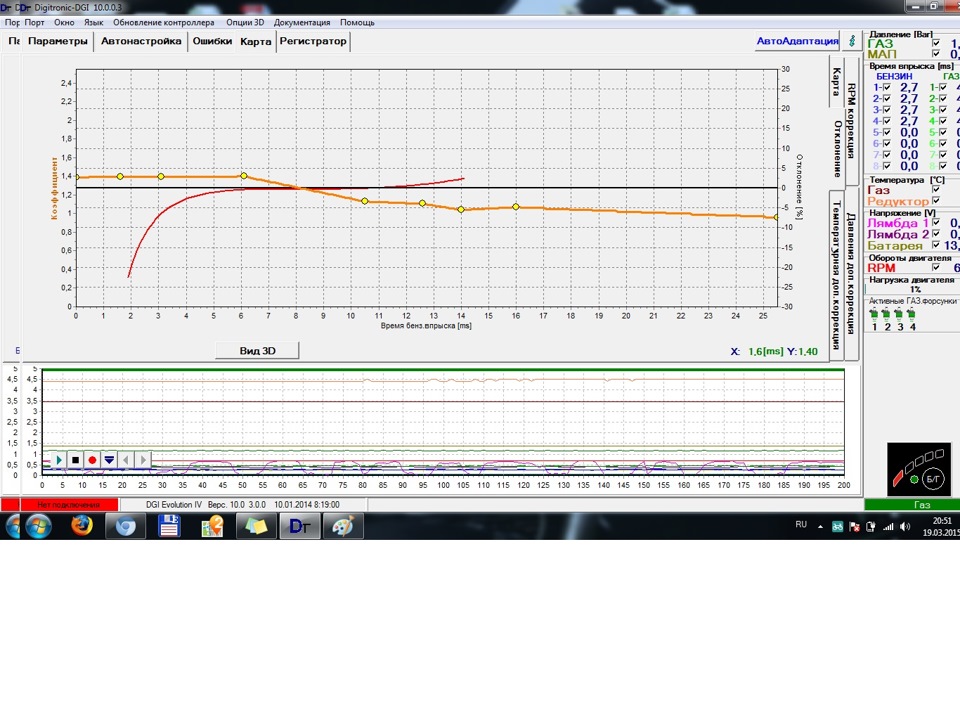The image size is (960, 703).
Task: Click the black stop button in recorder
Action: pyautogui.click(x=75, y=459)
